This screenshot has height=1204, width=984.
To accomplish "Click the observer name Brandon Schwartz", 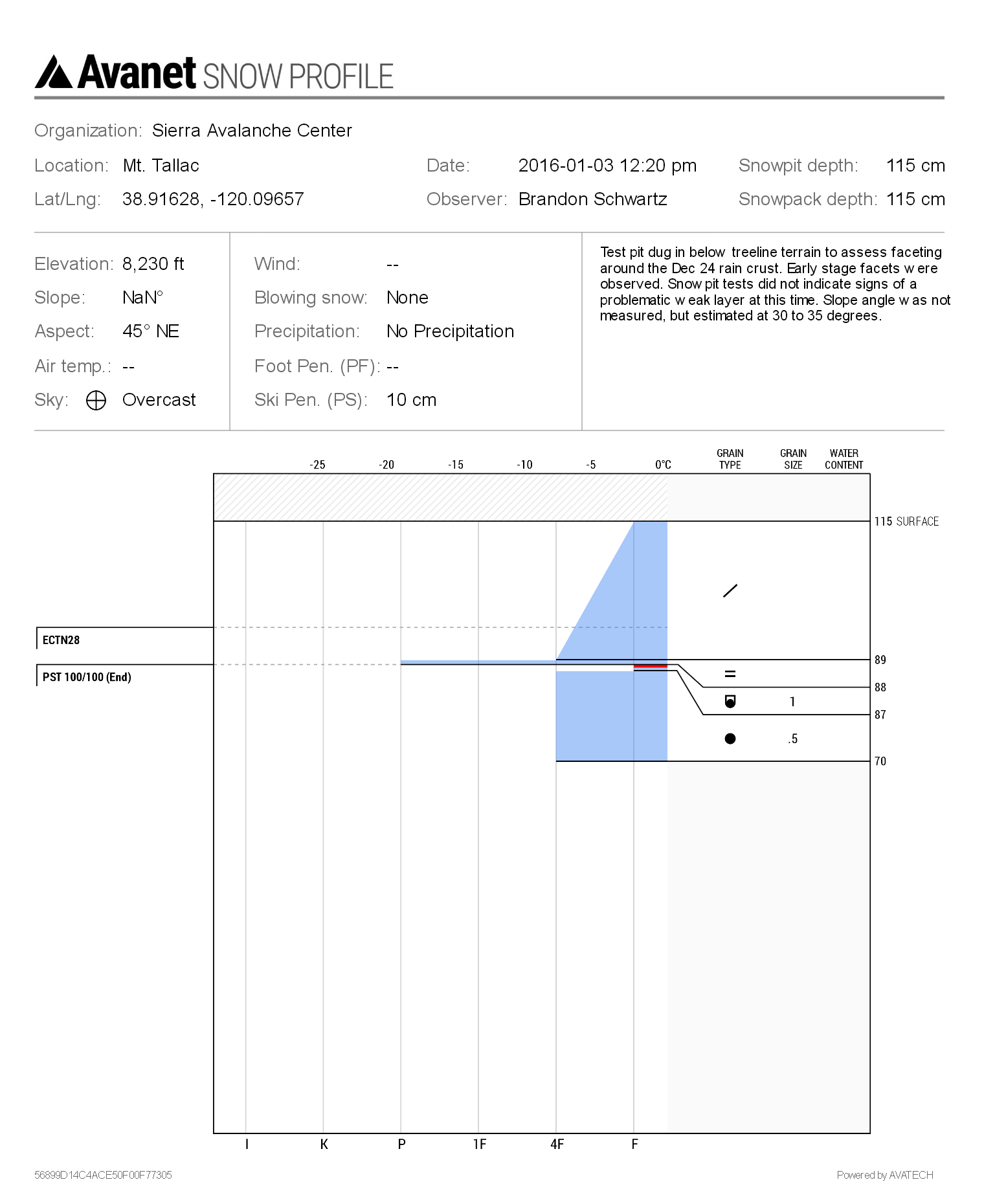I will [x=592, y=199].
